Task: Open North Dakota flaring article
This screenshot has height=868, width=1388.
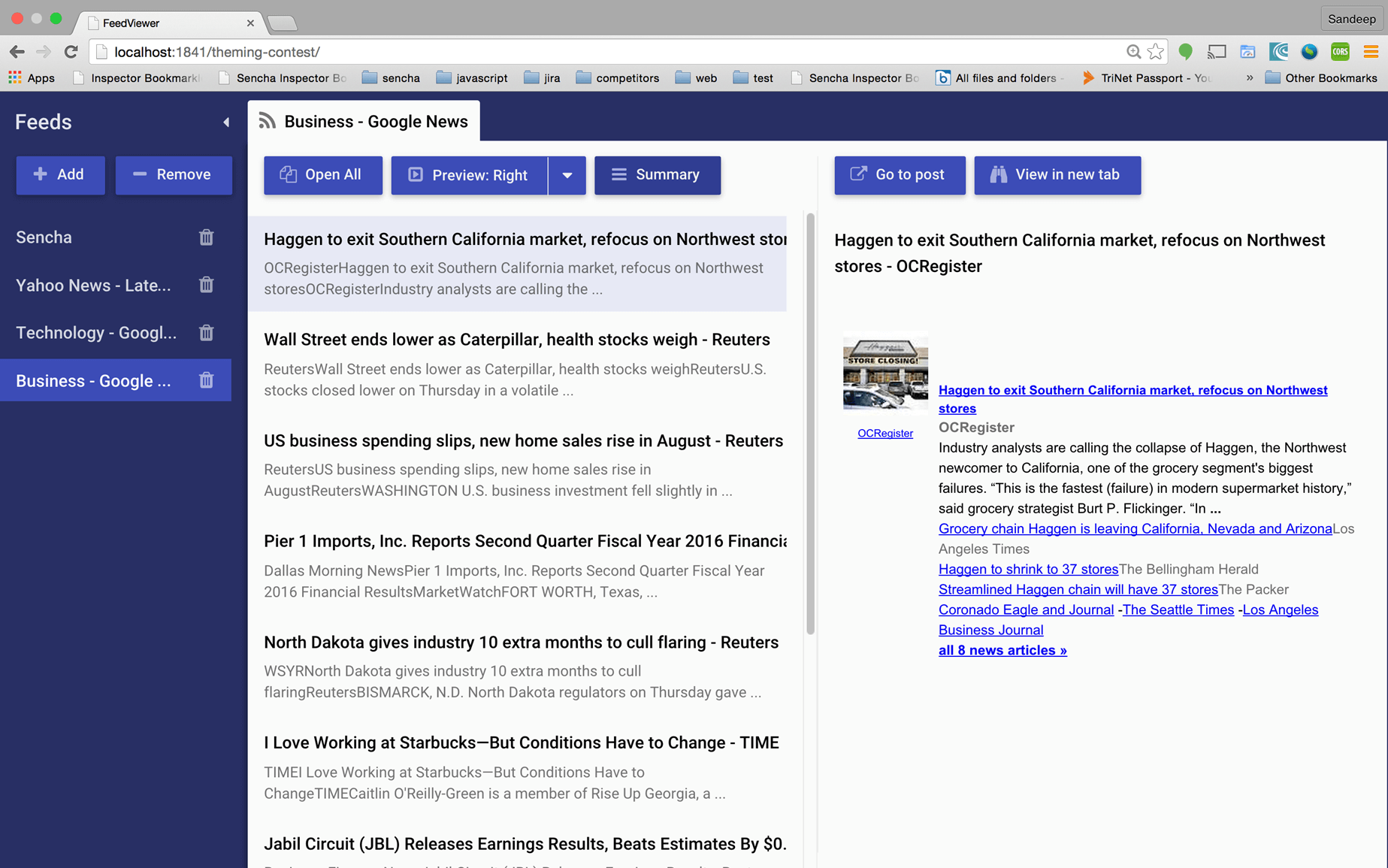Action: pyautogui.click(x=517, y=667)
